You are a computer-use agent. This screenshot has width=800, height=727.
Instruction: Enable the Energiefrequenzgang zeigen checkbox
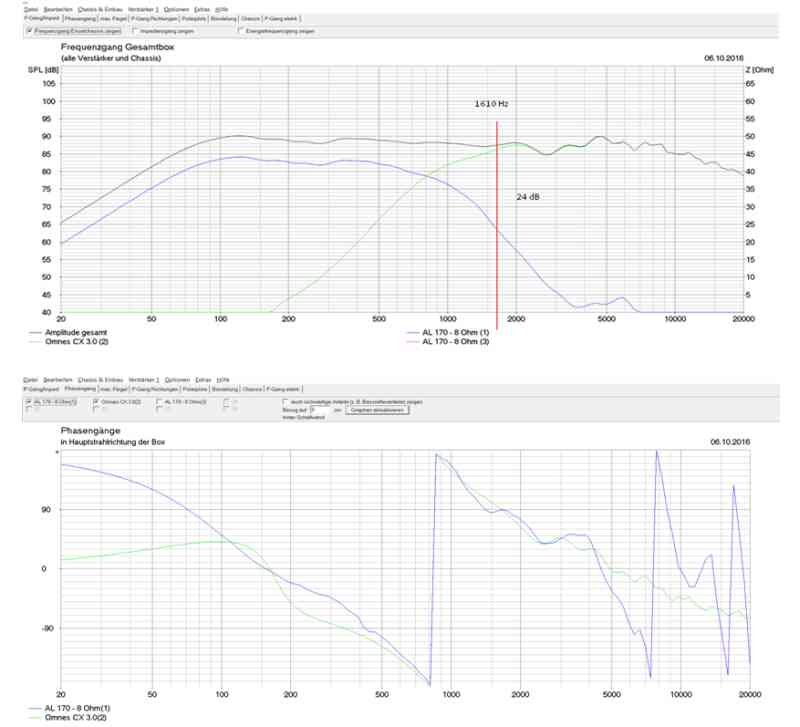click(x=241, y=30)
